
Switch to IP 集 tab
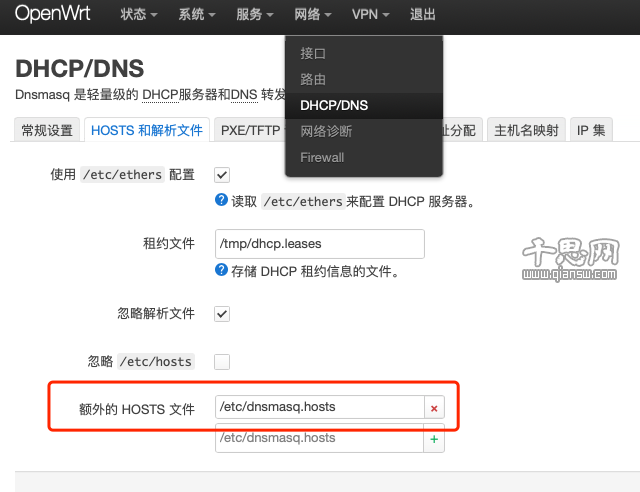(x=591, y=130)
